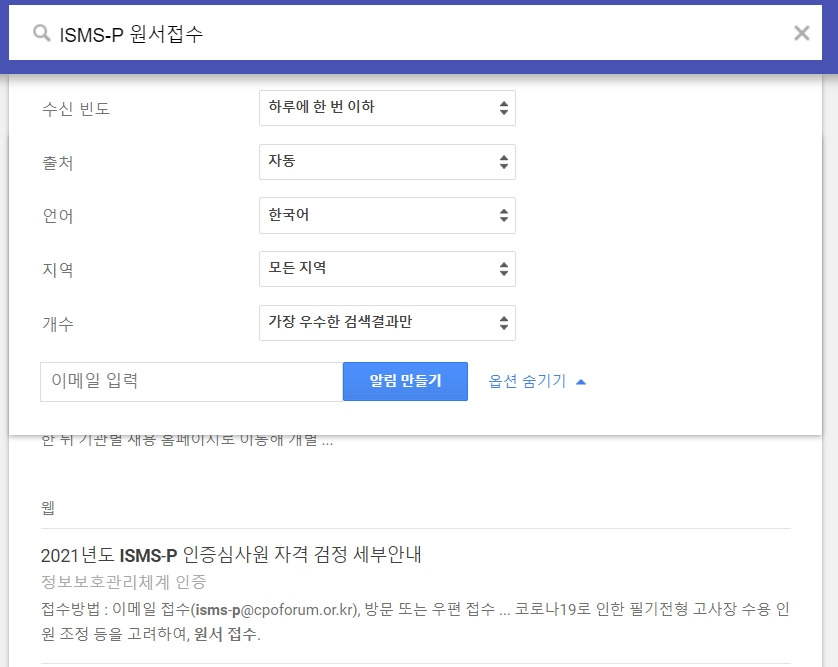Click the up/down arrows on 수신 빈도 selector

(504, 108)
